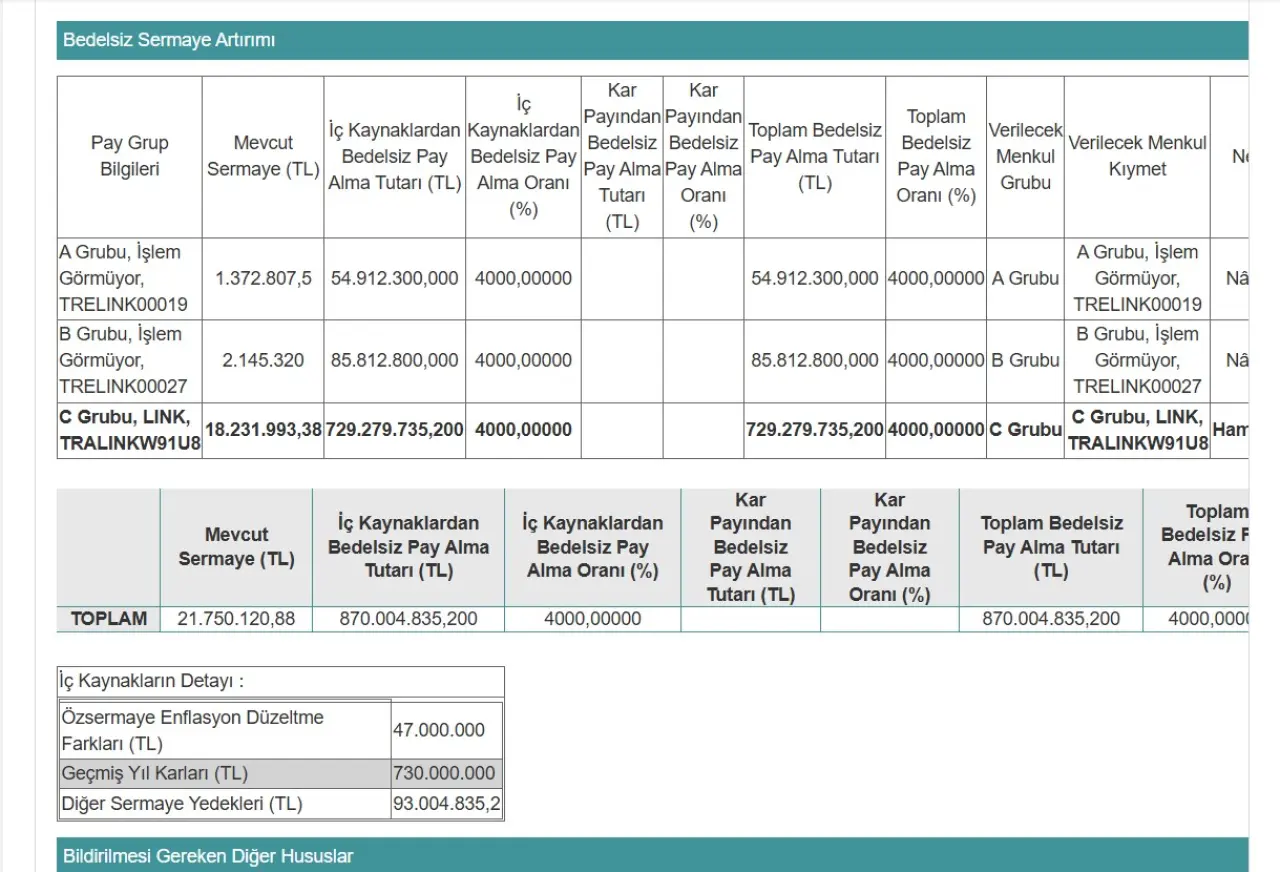Screen dimensions: 1280x872
Task: Select the 93.004.835,2 value cell
Action: 446,804
